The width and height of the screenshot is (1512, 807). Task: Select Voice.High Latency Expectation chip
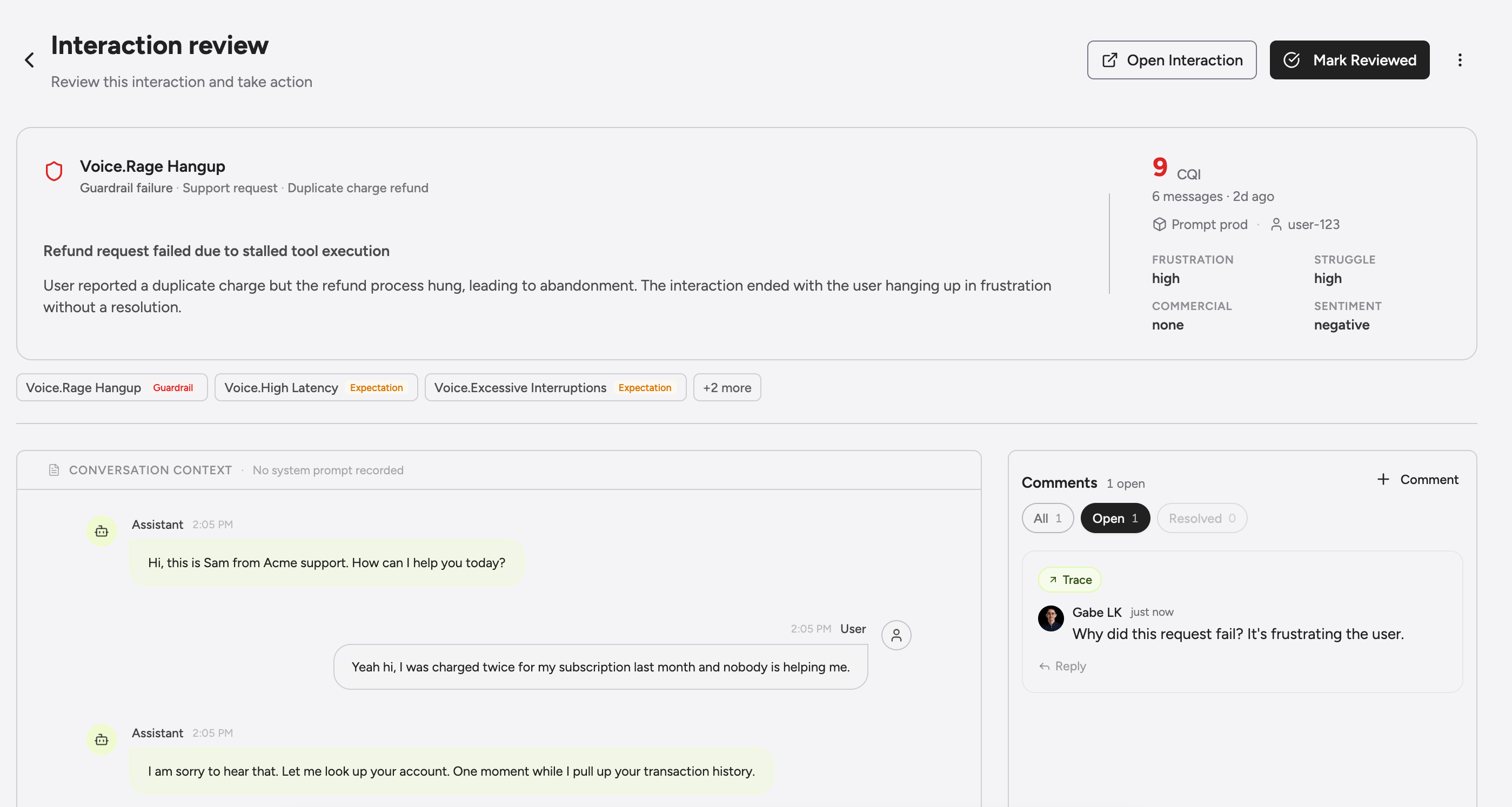point(316,387)
